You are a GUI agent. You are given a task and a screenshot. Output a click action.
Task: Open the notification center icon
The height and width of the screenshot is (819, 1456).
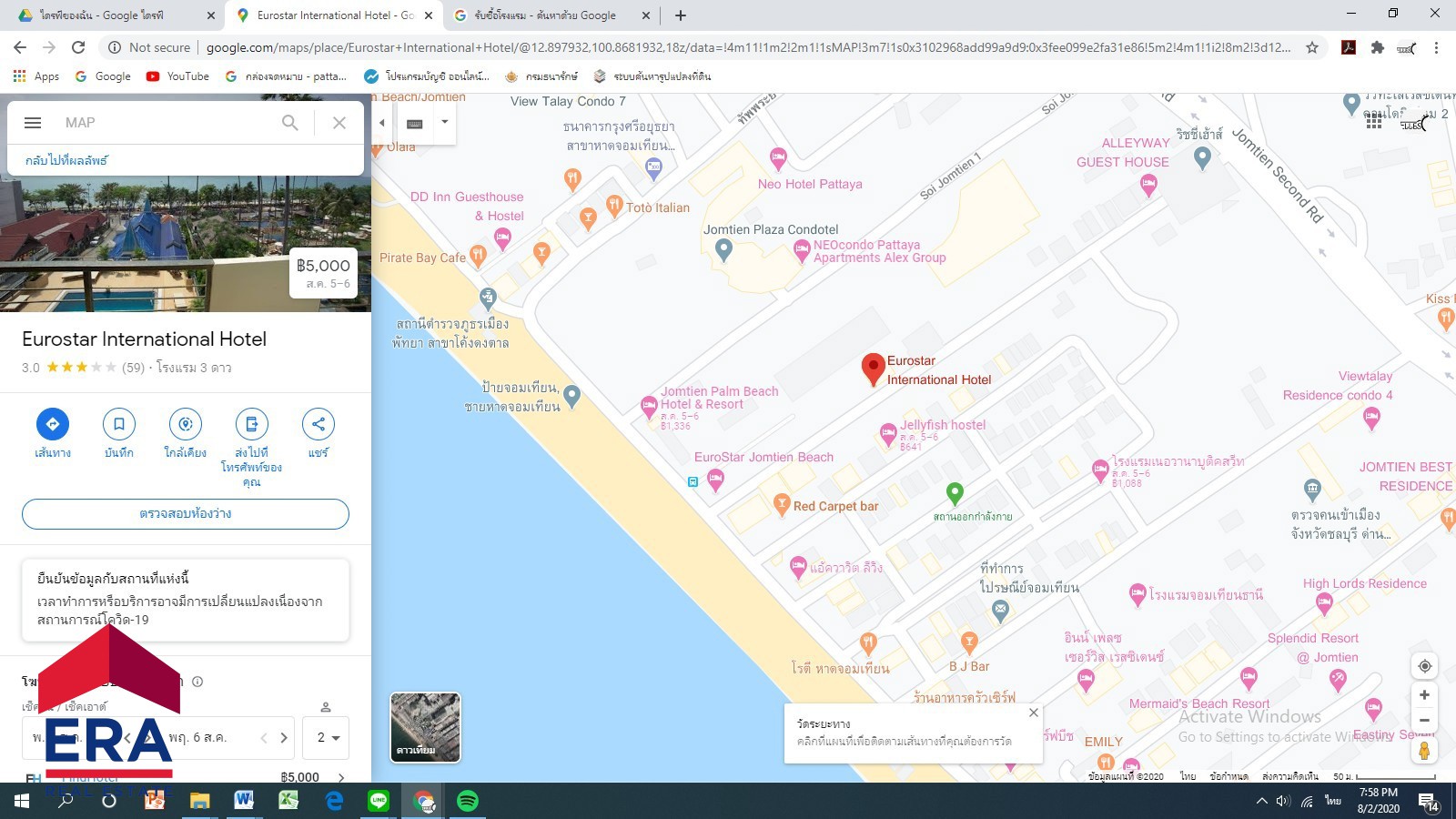(1429, 802)
